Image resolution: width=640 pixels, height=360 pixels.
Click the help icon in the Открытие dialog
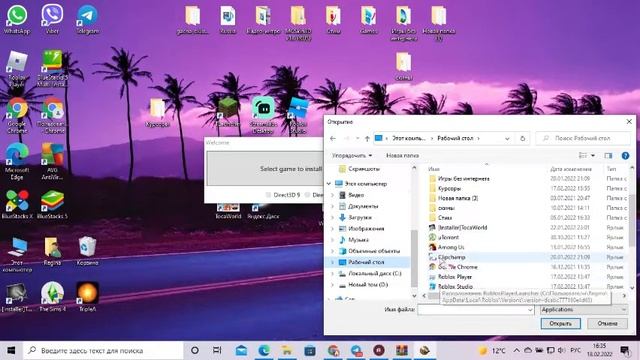625,156
